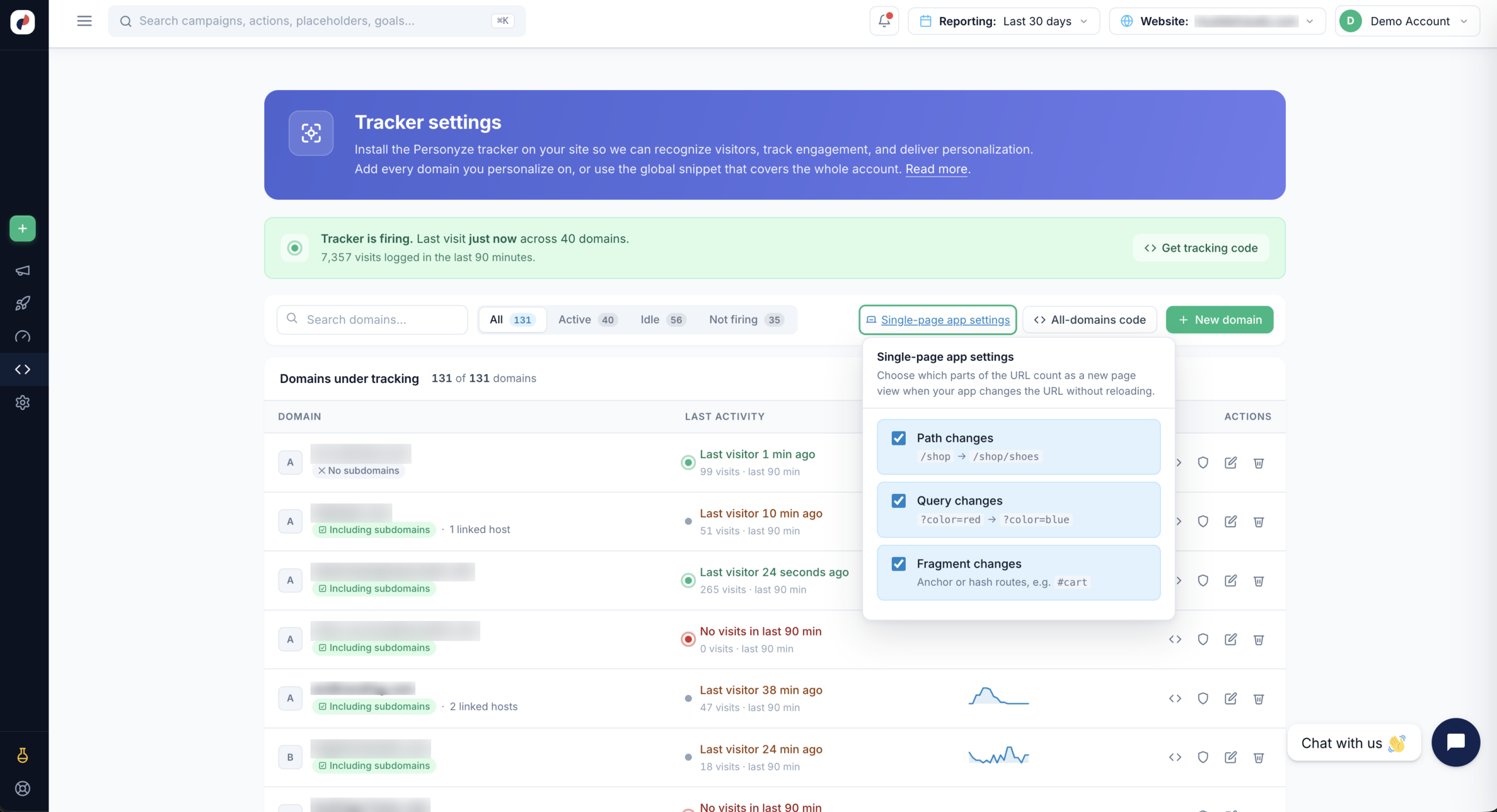This screenshot has height=812, width=1497.
Task: Click the green plus create button in sidebar
Action: (22, 229)
